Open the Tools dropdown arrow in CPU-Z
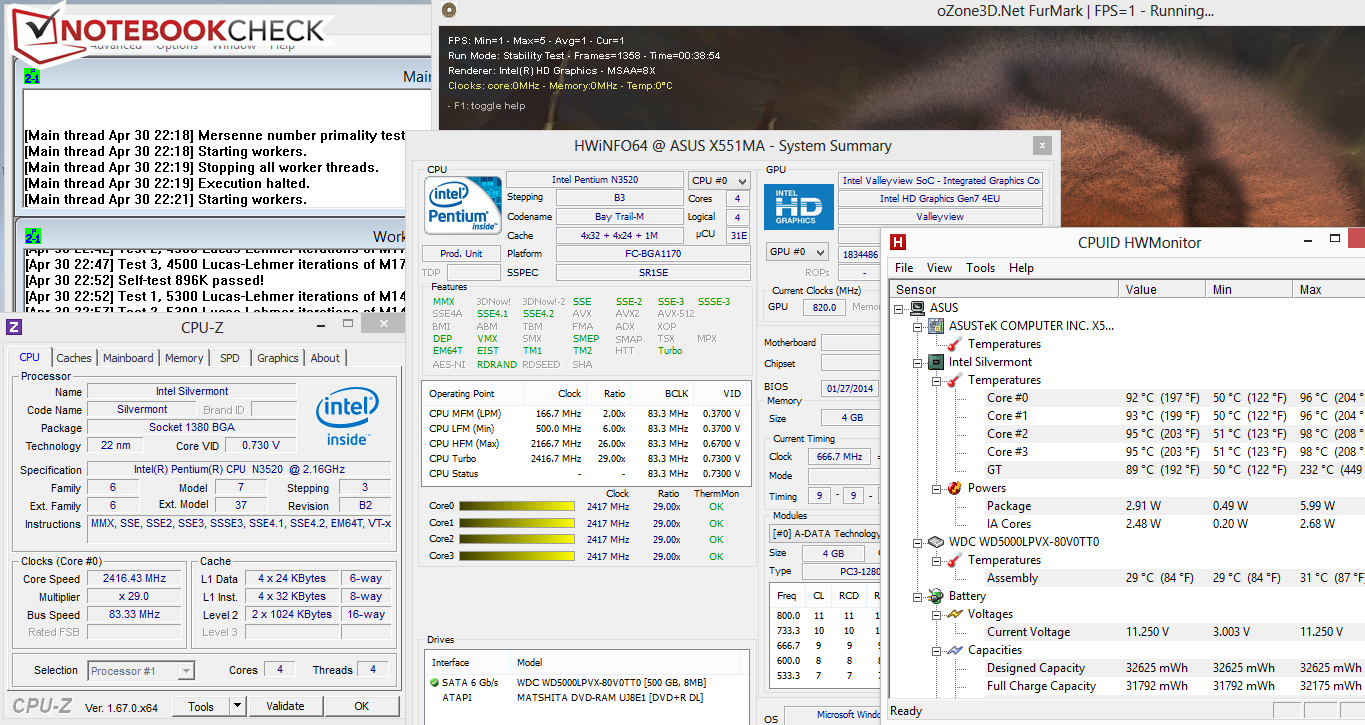The image size is (1365, 725). tap(238, 706)
